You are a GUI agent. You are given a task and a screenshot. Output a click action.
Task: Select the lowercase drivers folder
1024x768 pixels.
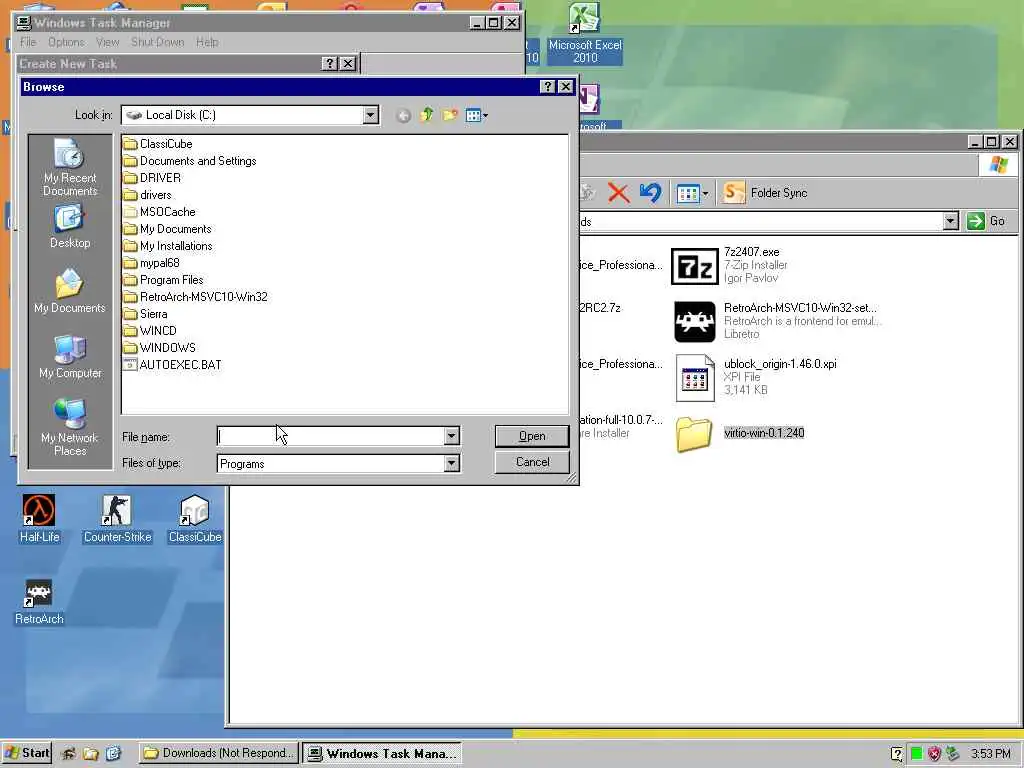coord(148,195)
